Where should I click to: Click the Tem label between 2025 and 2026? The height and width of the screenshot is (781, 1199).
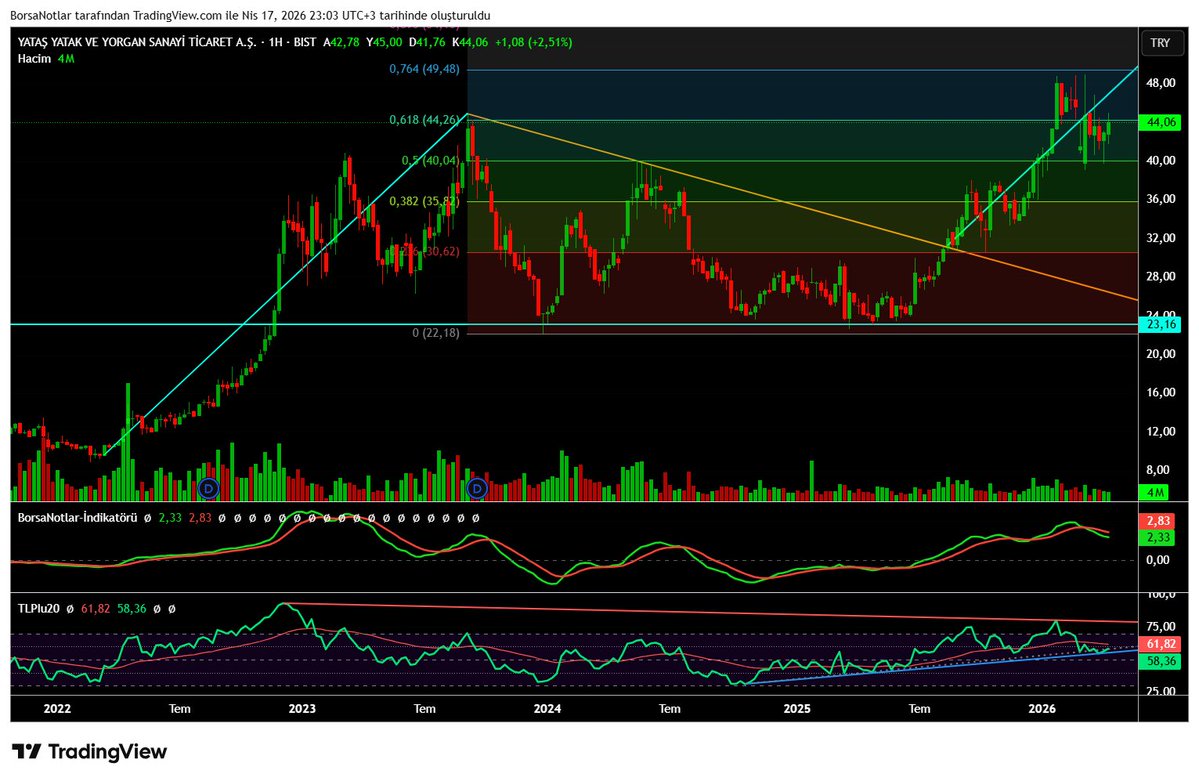(919, 708)
